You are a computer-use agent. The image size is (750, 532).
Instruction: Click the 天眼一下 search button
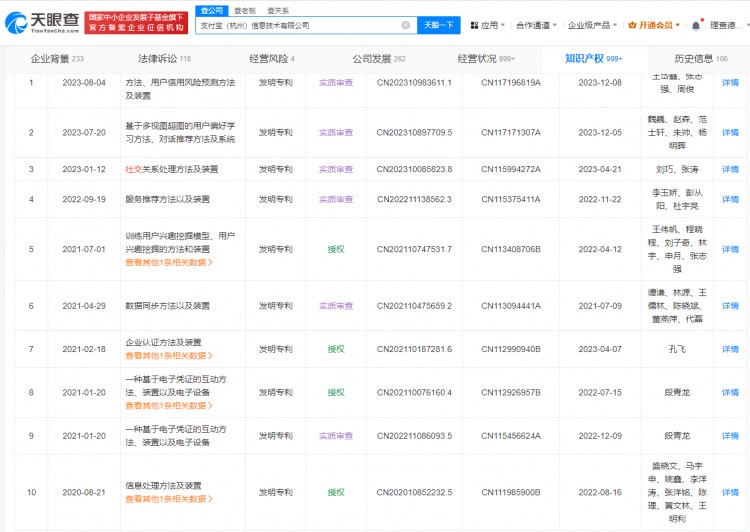point(439,25)
